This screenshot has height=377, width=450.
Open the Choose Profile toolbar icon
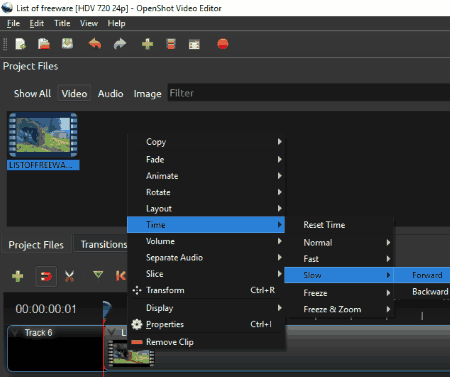pos(171,44)
